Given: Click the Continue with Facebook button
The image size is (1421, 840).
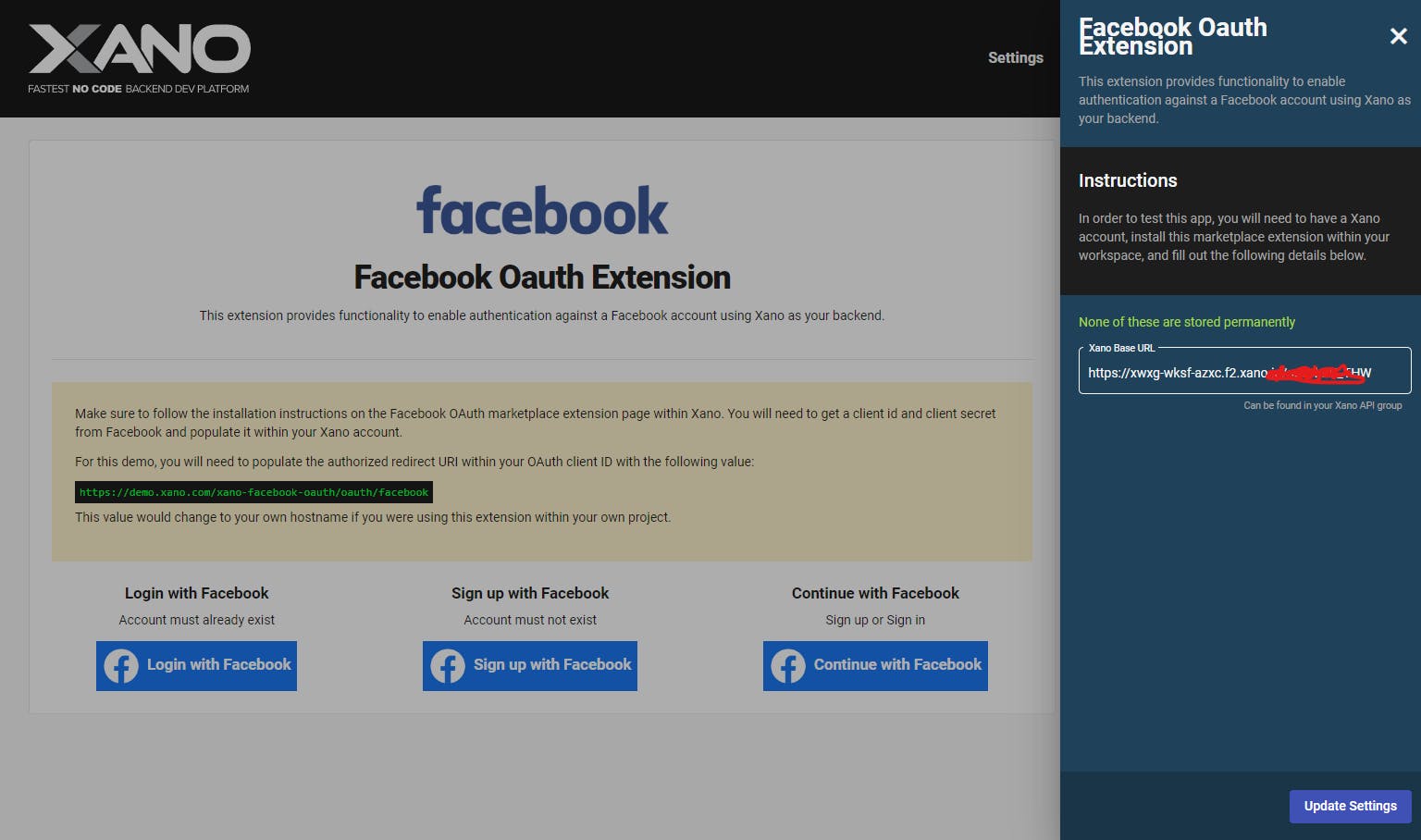Looking at the screenshot, I should (875, 665).
